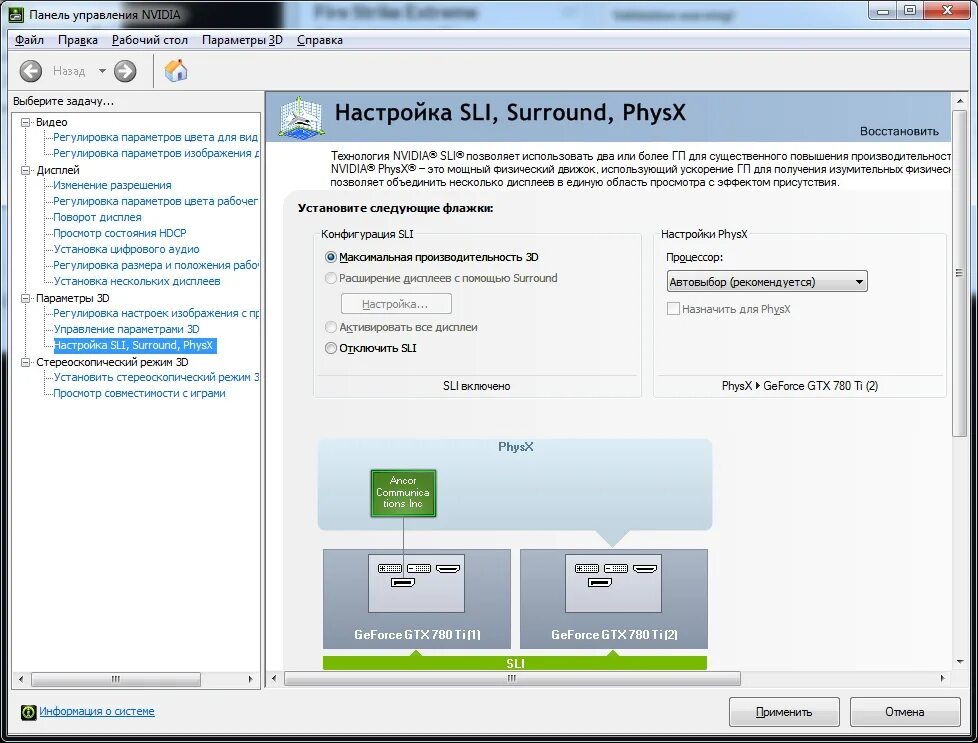
Task: Click right pane scroll down arrow
Action: [x=959, y=661]
